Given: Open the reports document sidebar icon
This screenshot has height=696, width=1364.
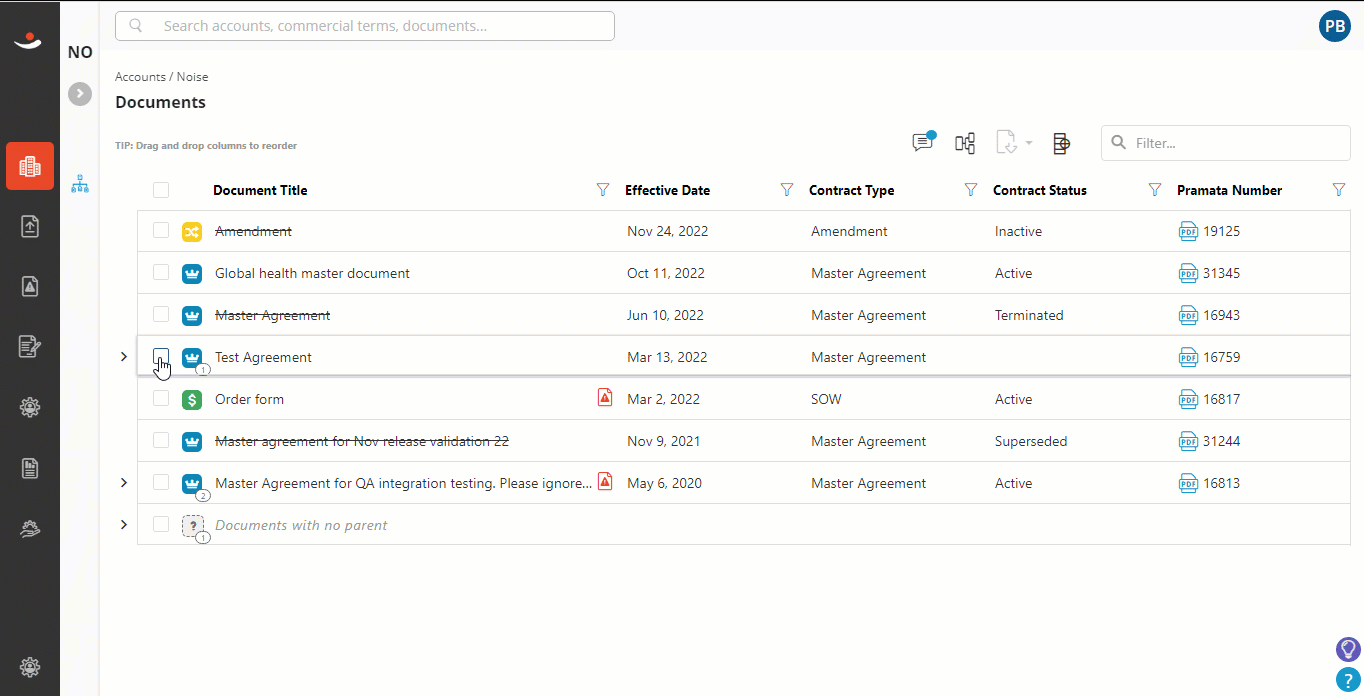Looking at the screenshot, I should (x=30, y=467).
